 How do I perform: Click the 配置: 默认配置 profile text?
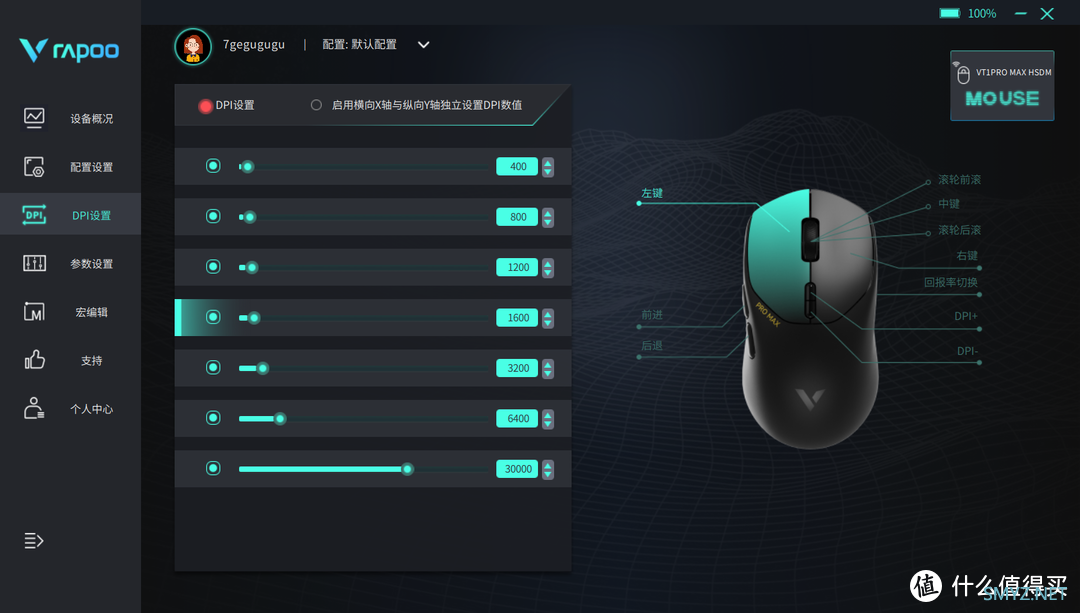tap(360, 45)
